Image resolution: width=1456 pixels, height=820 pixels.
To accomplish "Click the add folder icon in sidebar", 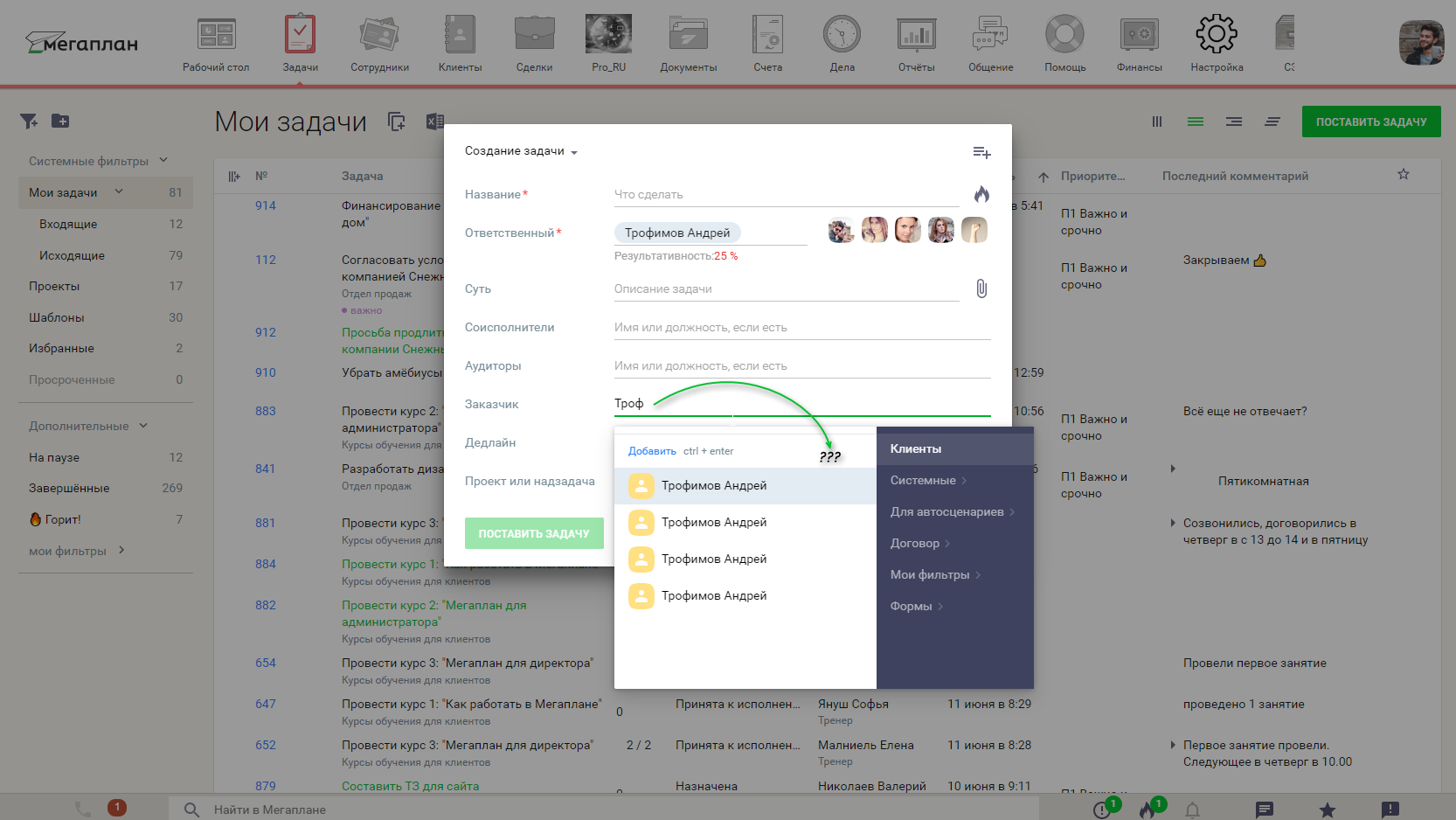I will 60,122.
